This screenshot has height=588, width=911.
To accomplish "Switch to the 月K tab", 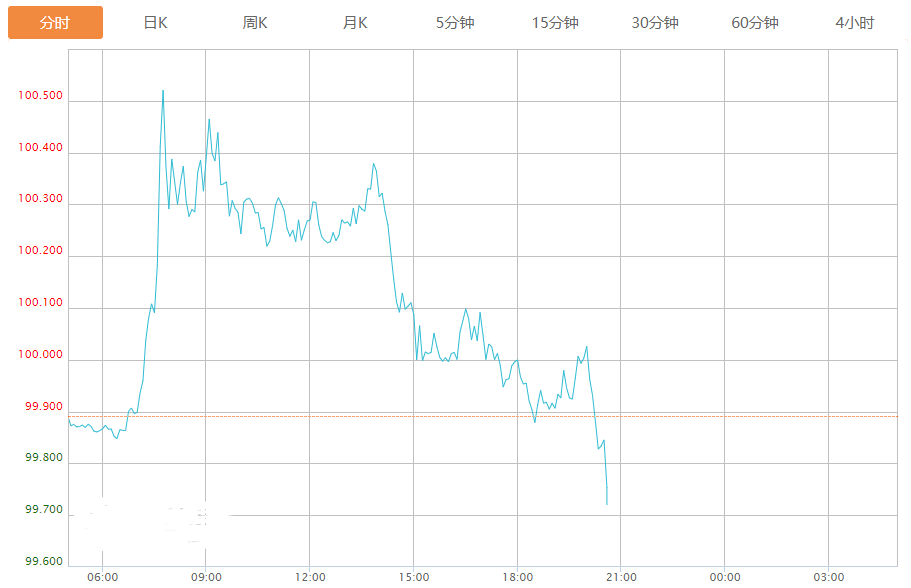I will click(355, 23).
